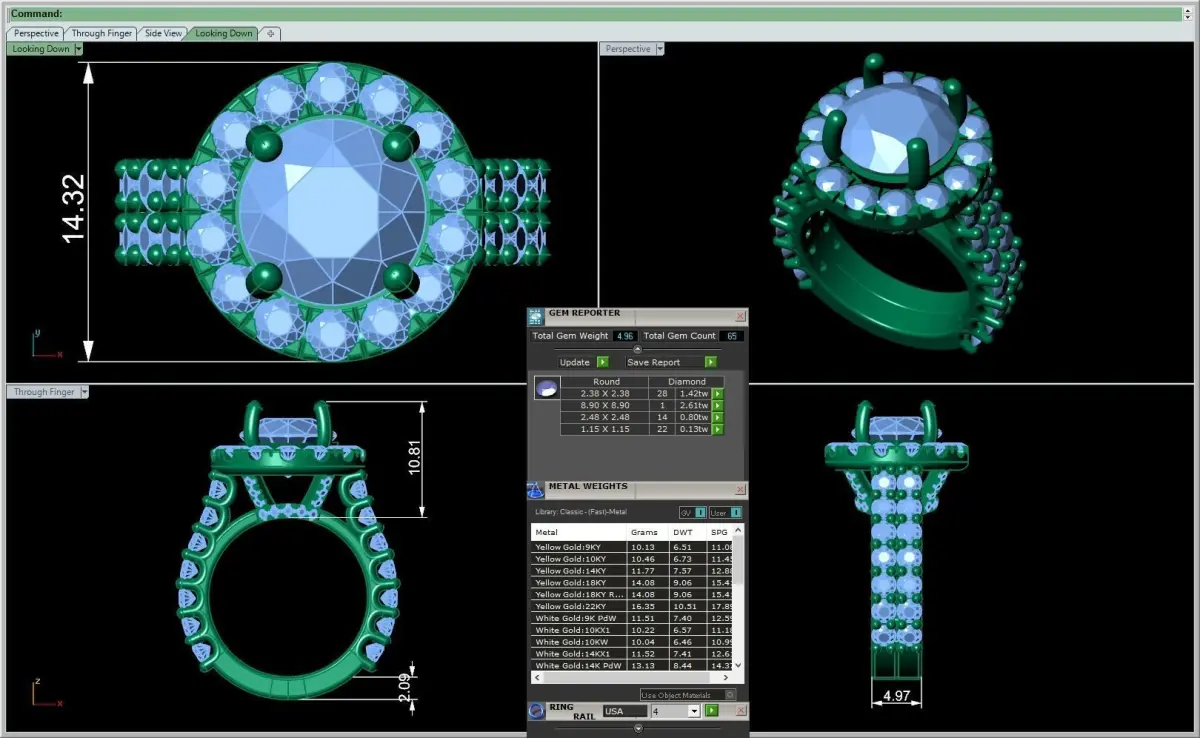Click the Update button label
This screenshot has height=738, width=1200.
(575, 362)
